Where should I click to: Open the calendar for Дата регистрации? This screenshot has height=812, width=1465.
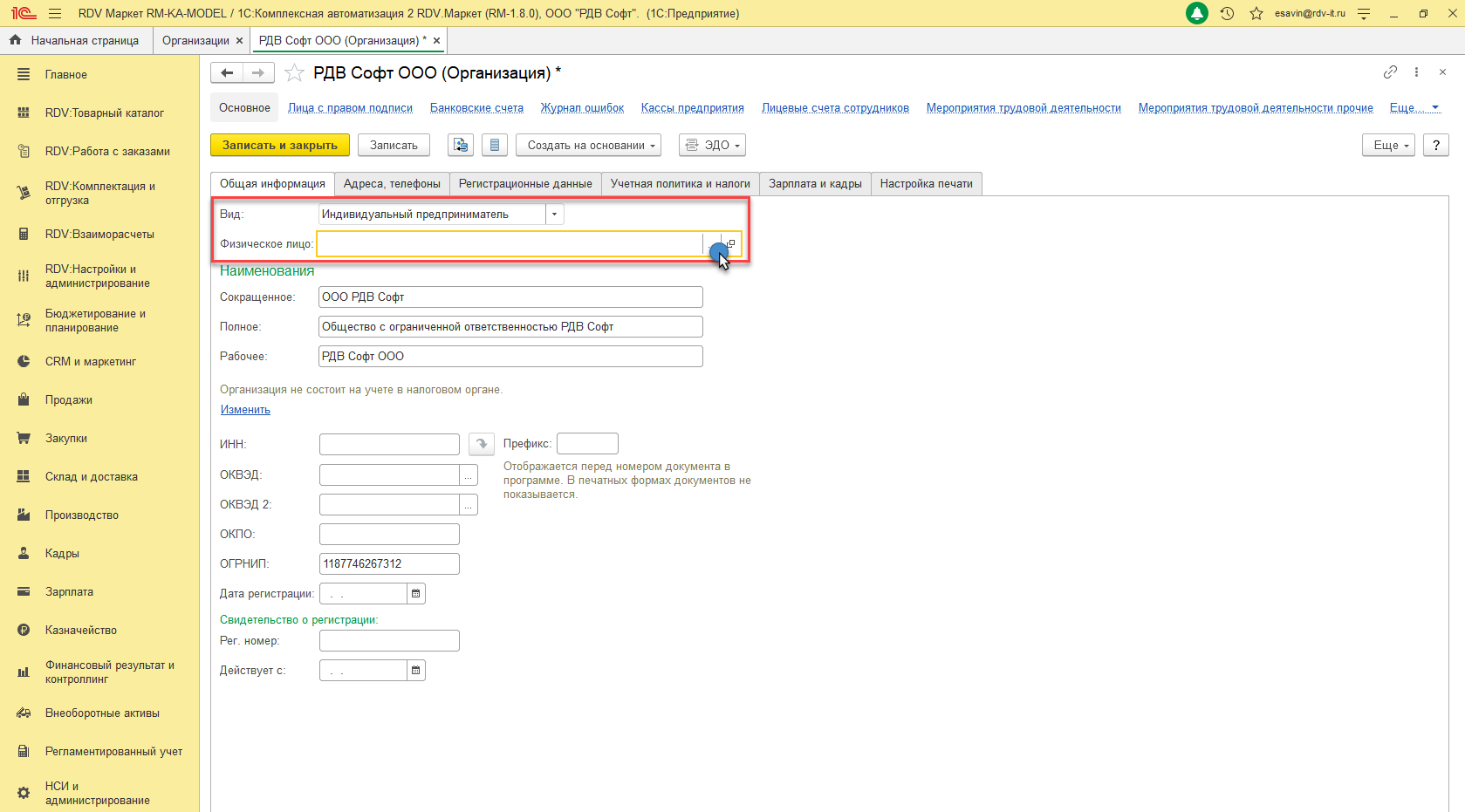point(416,594)
